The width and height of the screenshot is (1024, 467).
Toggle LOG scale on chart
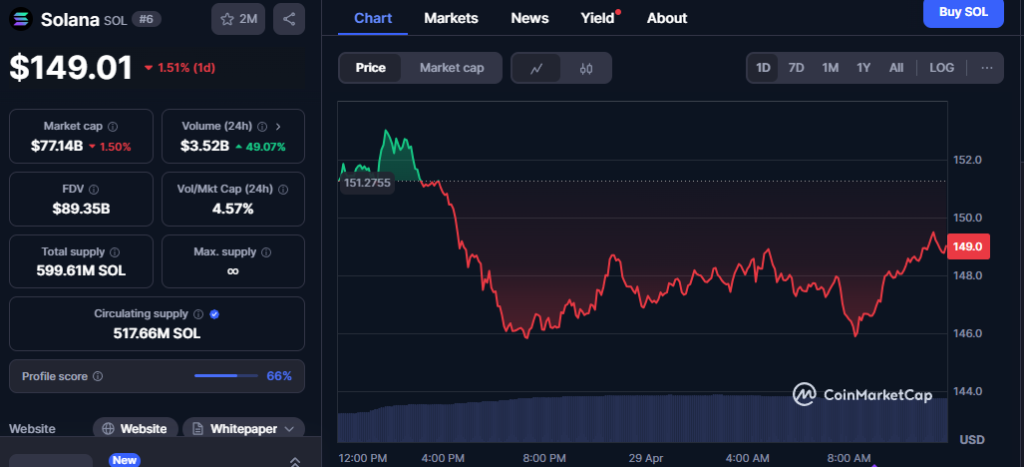942,68
